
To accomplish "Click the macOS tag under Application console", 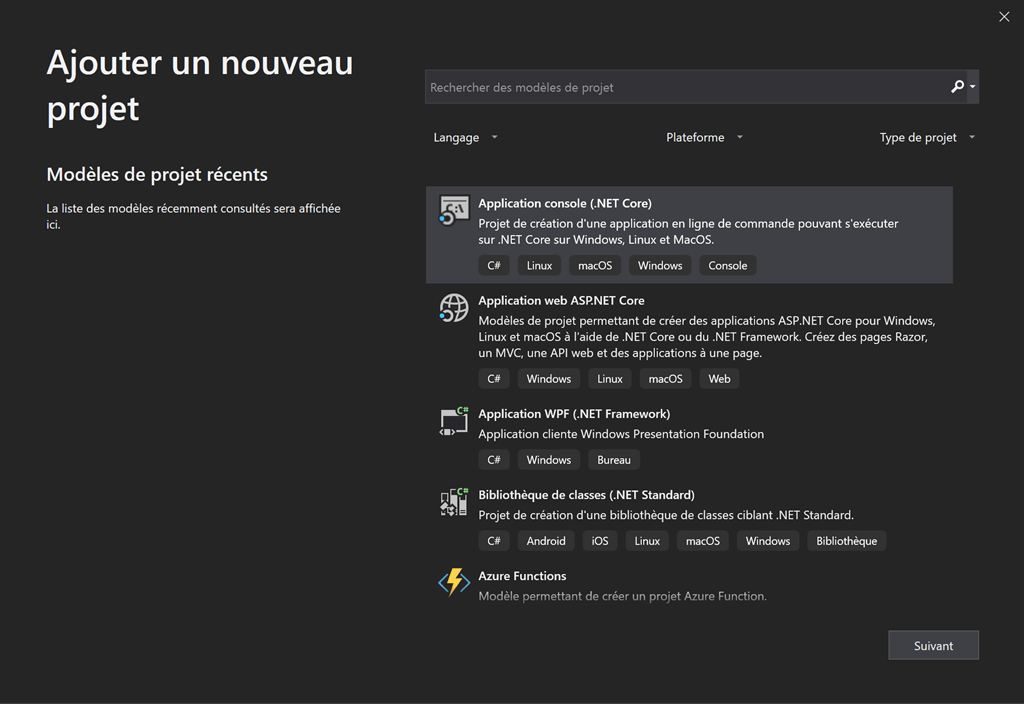I will pos(594,265).
